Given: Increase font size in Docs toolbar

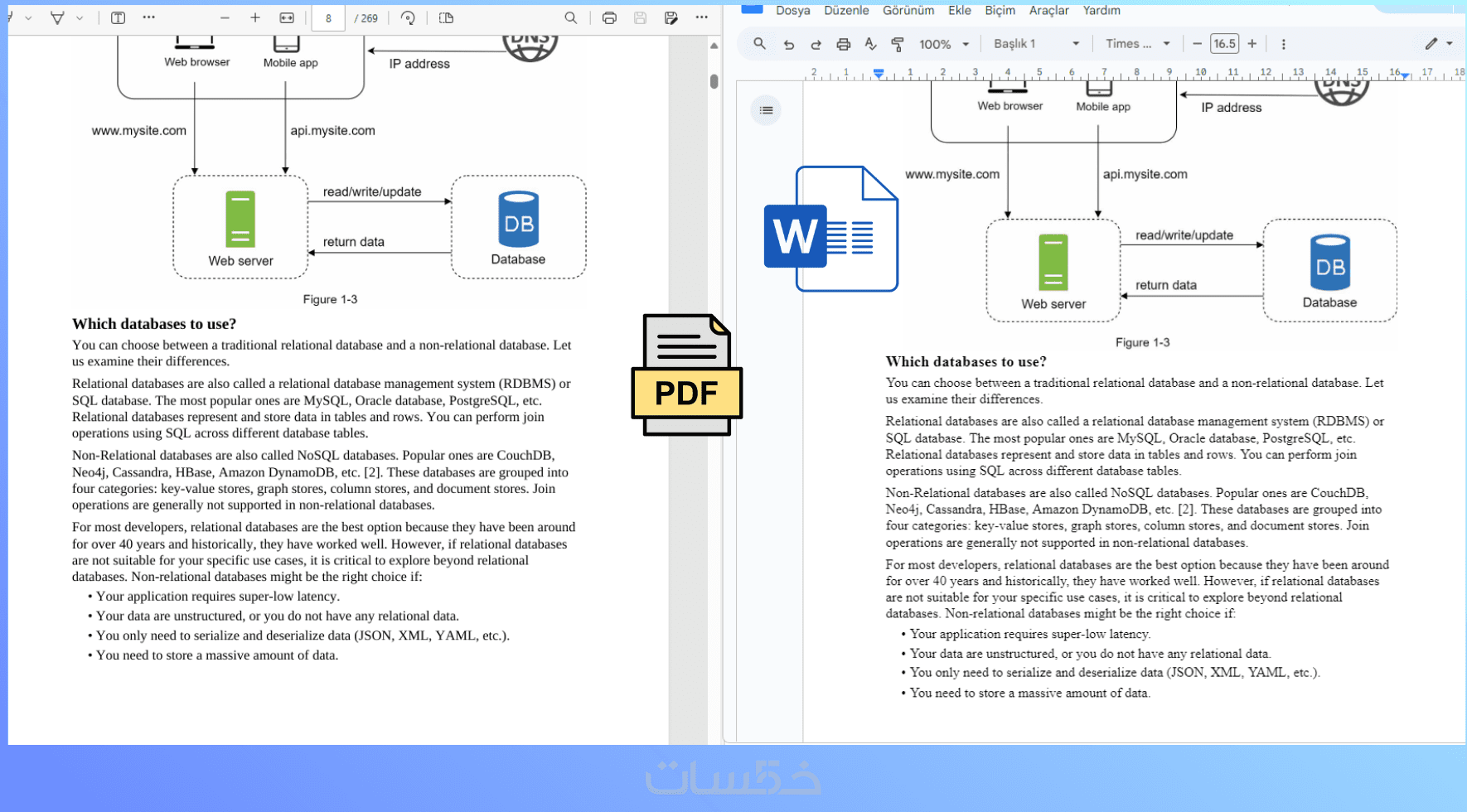Looking at the screenshot, I should 1252,44.
